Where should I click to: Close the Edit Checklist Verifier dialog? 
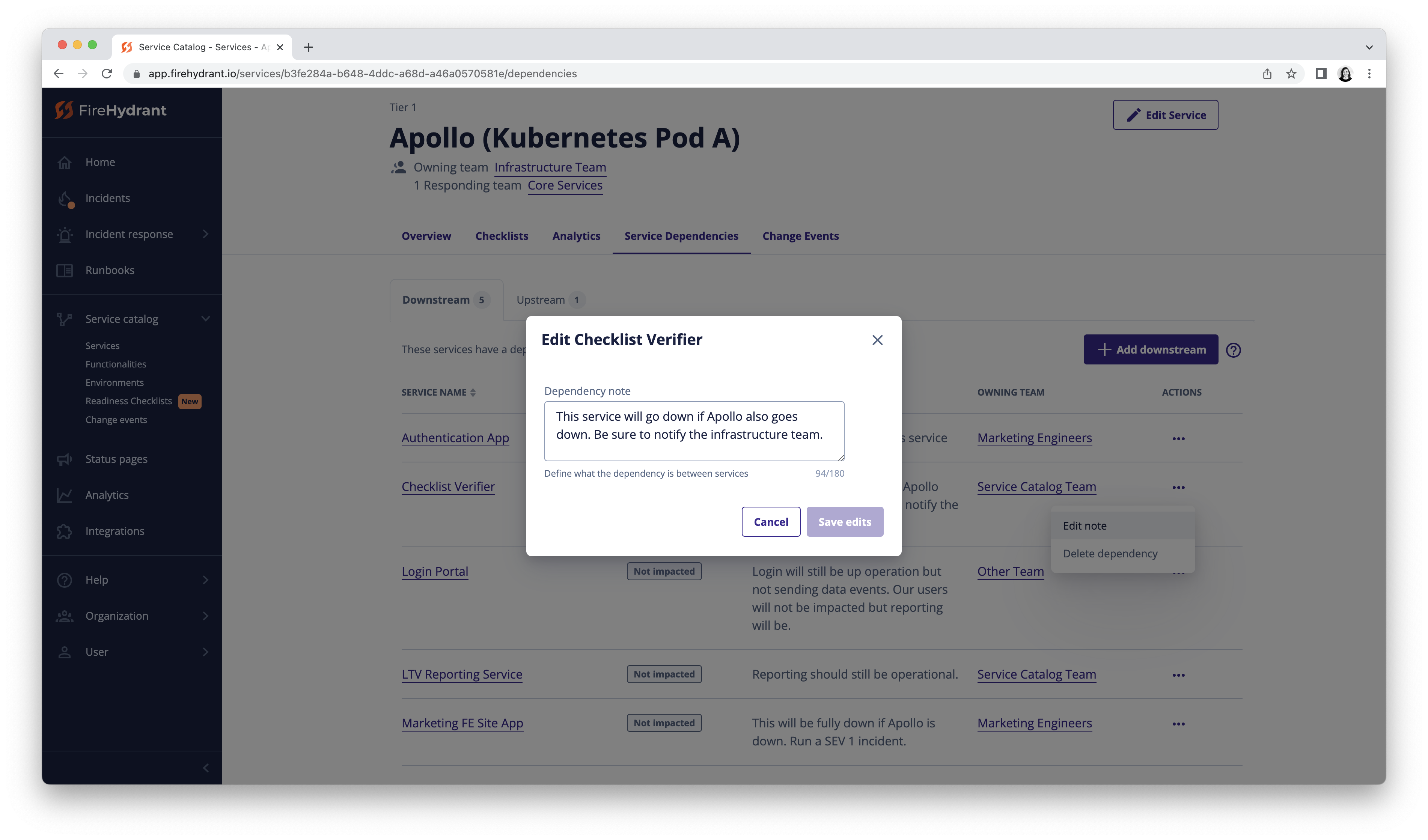click(877, 340)
